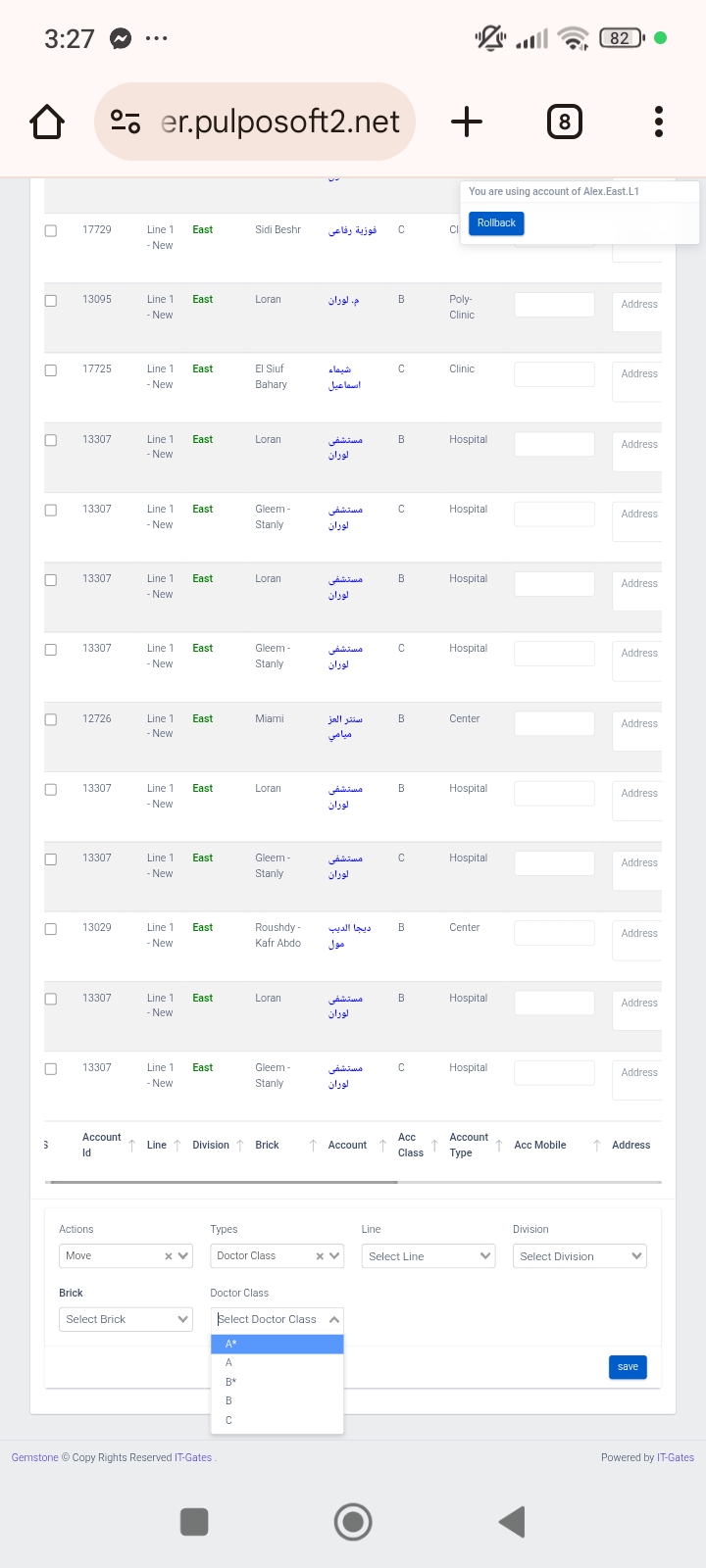Screen dimensions: 706x1568
Task: Open the browser three-dot menu
Action: coord(659,122)
